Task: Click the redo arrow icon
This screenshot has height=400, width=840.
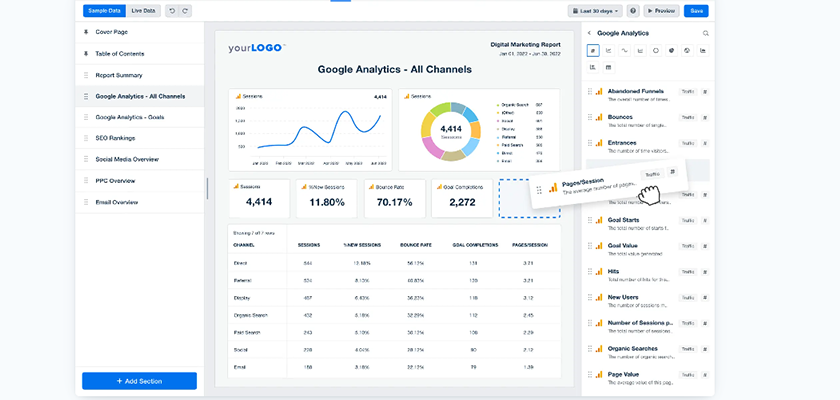Action: tap(185, 11)
